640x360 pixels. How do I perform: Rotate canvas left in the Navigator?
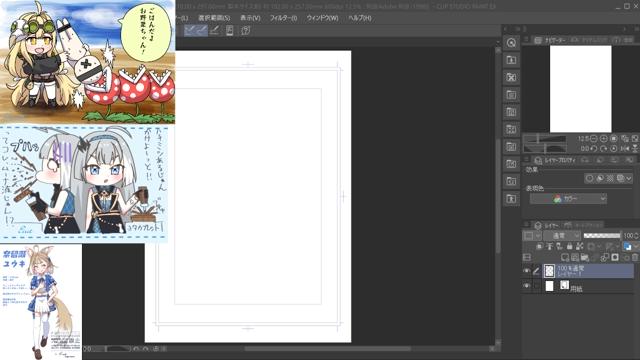coord(594,149)
